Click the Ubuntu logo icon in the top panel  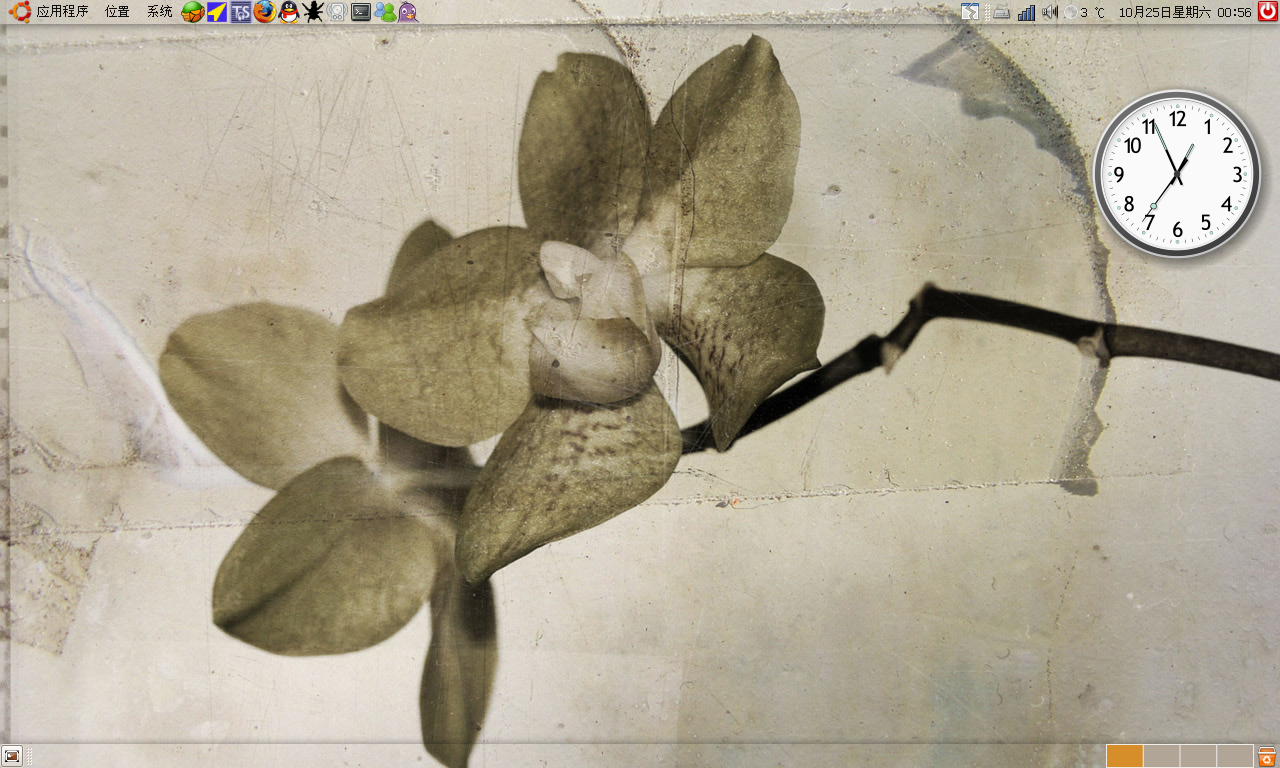(18, 12)
